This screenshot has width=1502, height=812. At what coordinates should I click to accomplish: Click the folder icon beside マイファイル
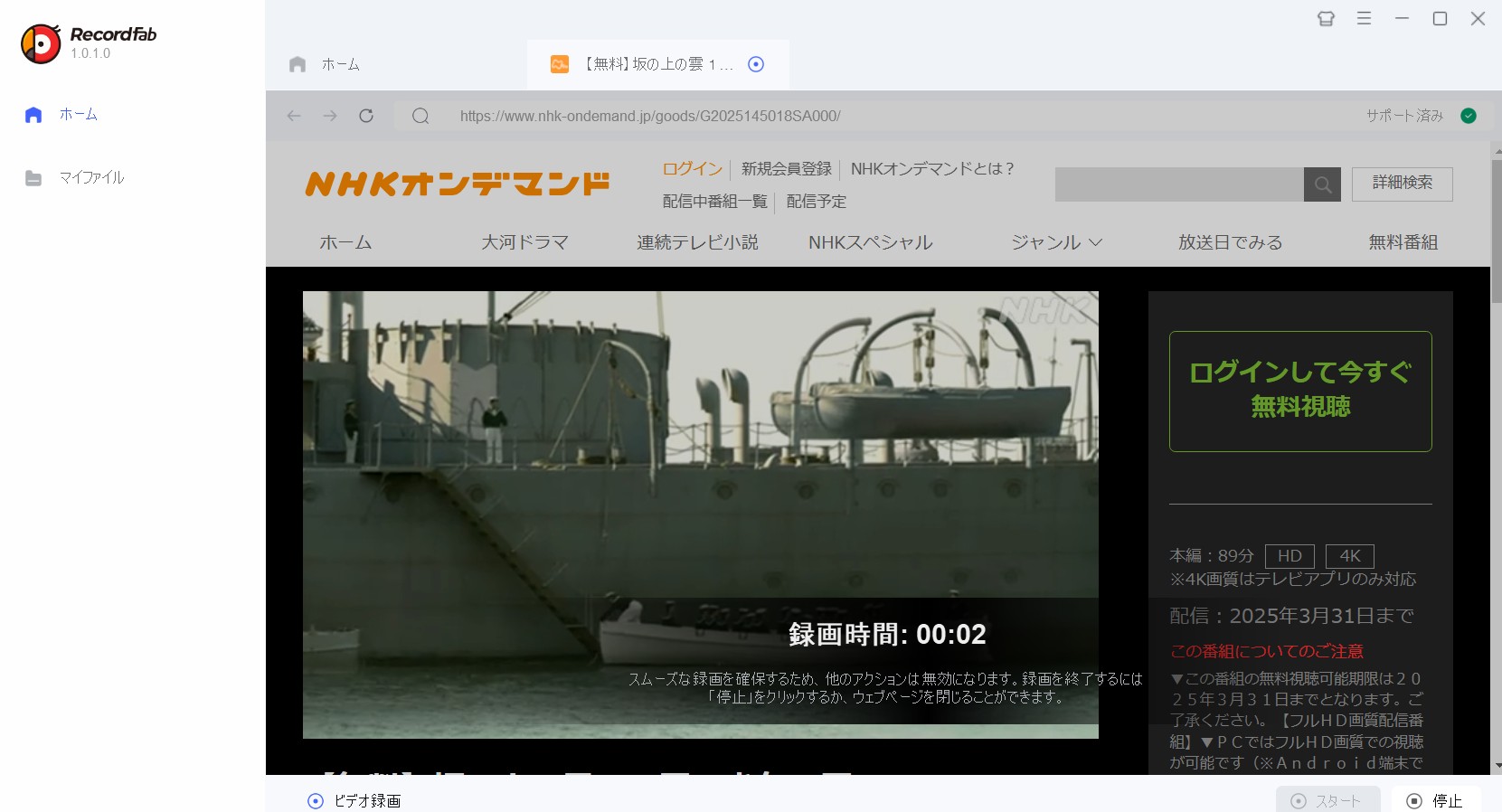33,178
